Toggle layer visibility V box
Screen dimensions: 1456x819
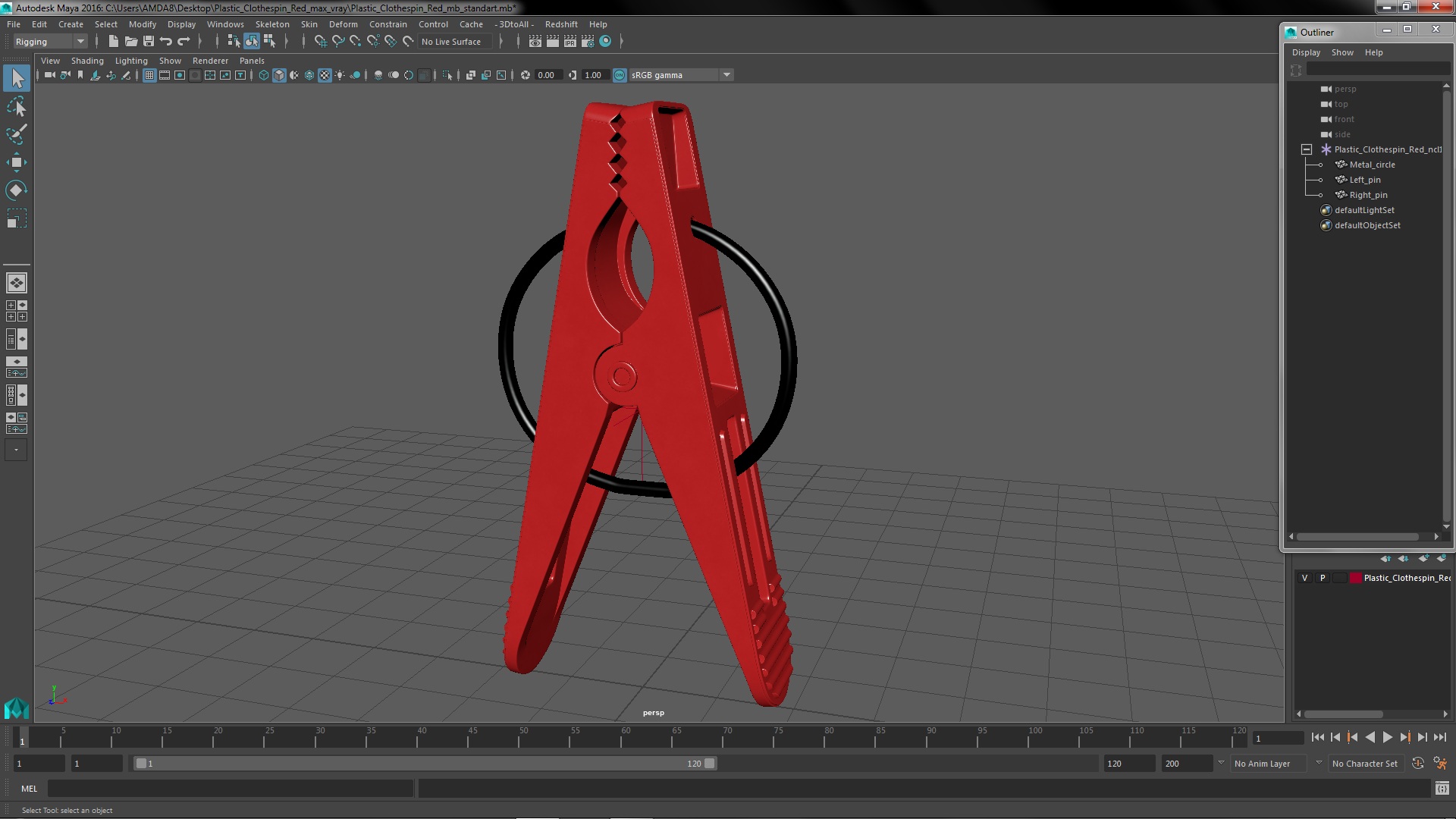pos(1304,578)
